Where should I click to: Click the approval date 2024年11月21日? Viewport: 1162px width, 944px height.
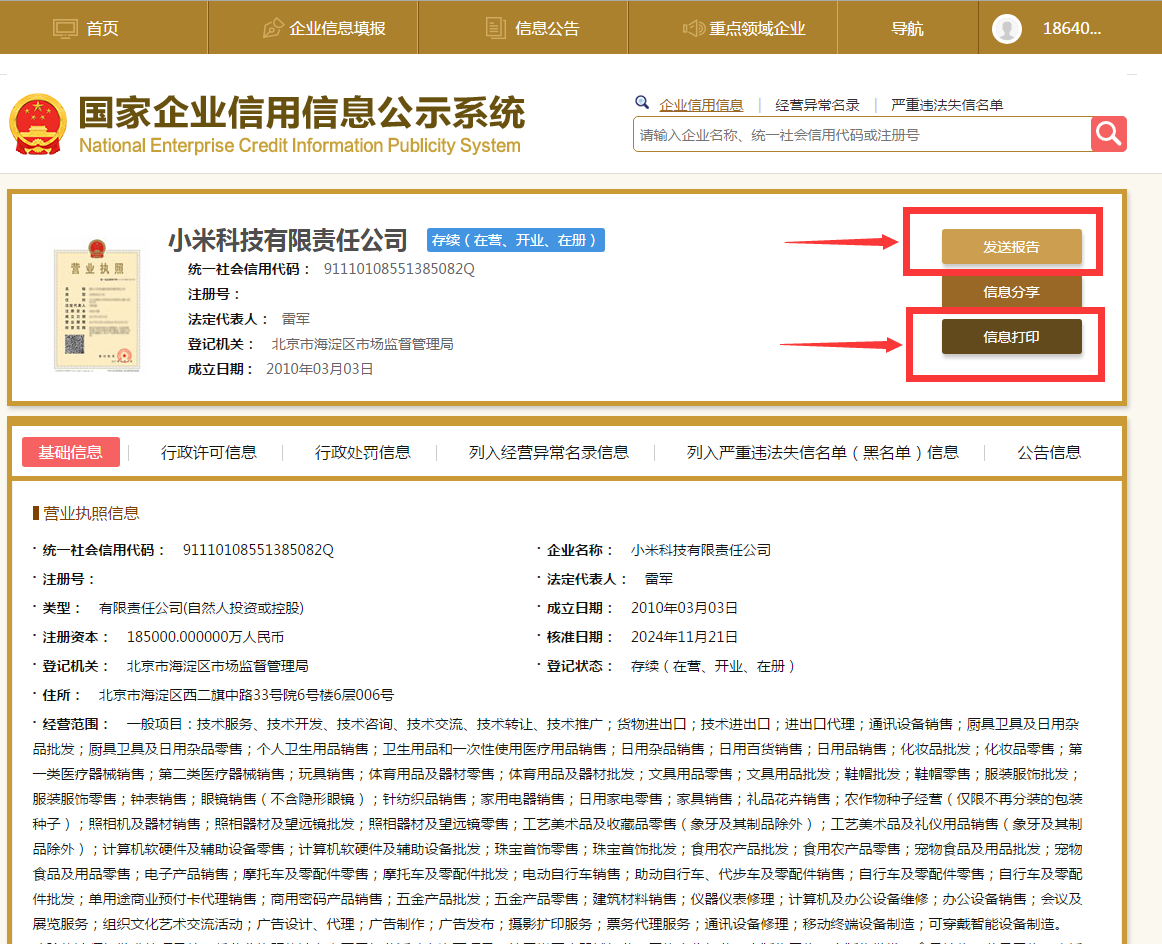[684, 636]
